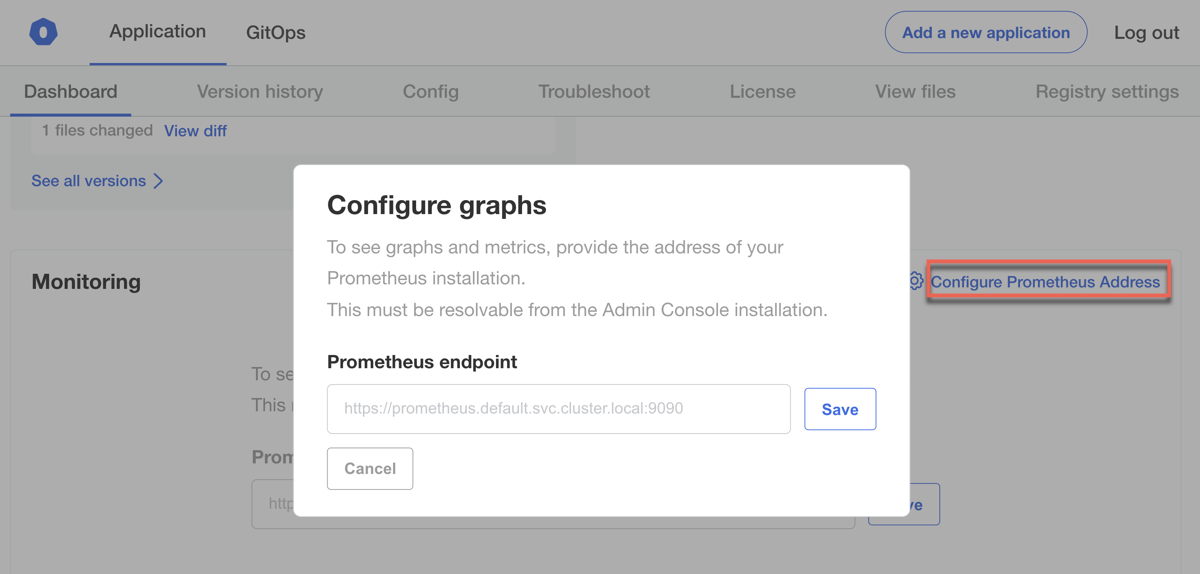The width and height of the screenshot is (1200, 574).
Task: Click the gear icon beside Configure Prometheus Address
Action: point(915,281)
